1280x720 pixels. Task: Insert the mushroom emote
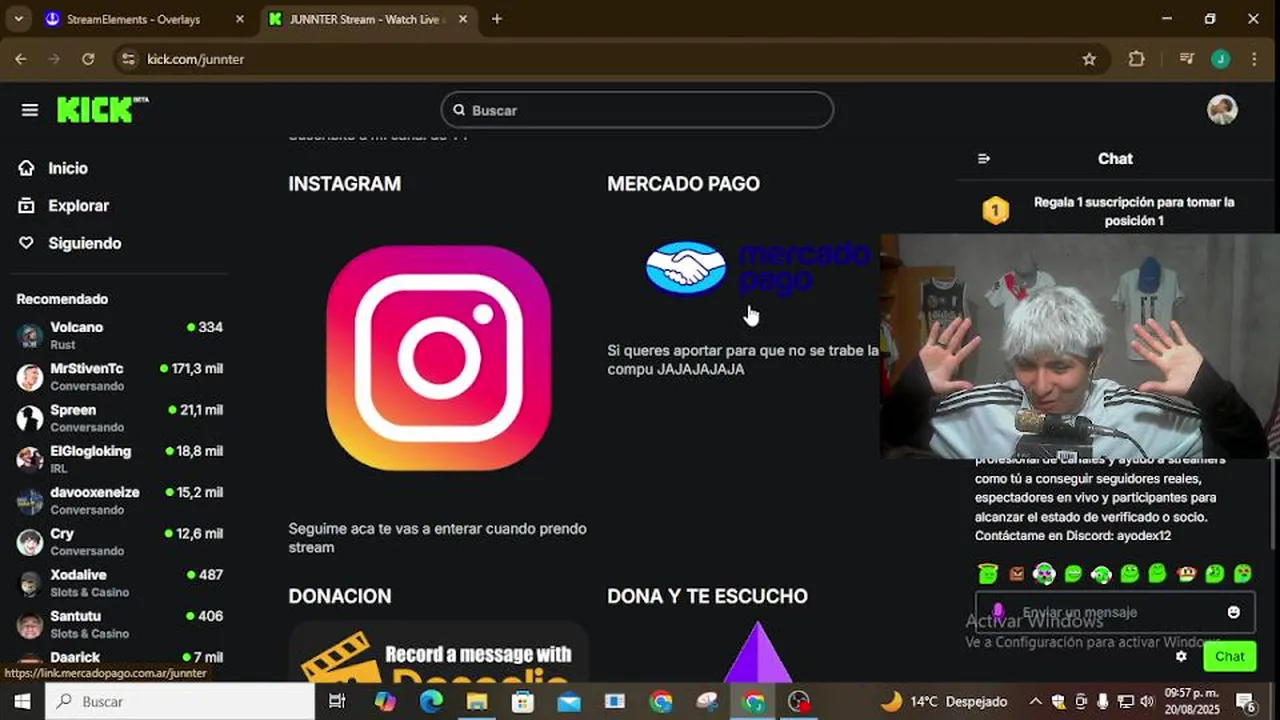[1186, 574]
